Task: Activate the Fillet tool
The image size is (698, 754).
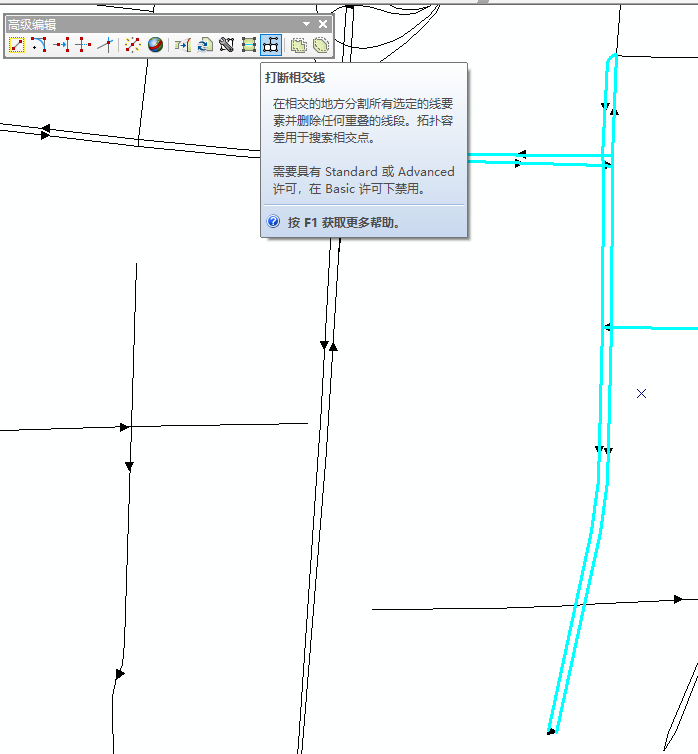Action: (x=38, y=45)
